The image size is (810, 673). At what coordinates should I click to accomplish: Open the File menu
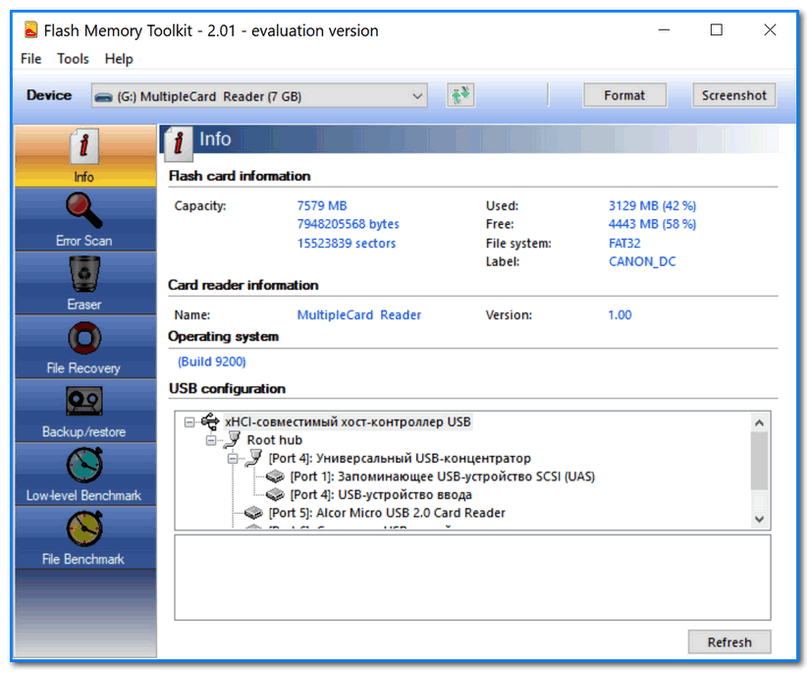31,59
